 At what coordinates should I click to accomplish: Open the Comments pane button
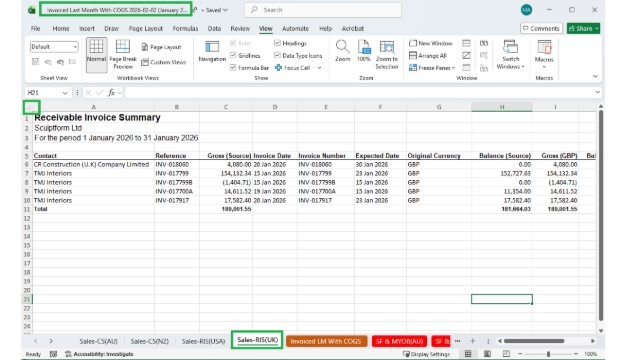coord(541,29)
